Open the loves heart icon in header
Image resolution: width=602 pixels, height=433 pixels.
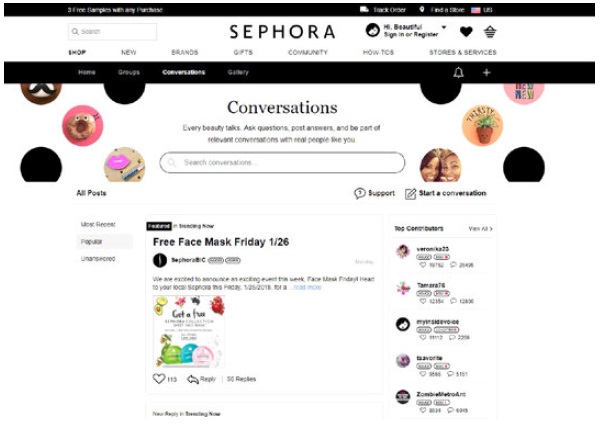tap(466, 31)
